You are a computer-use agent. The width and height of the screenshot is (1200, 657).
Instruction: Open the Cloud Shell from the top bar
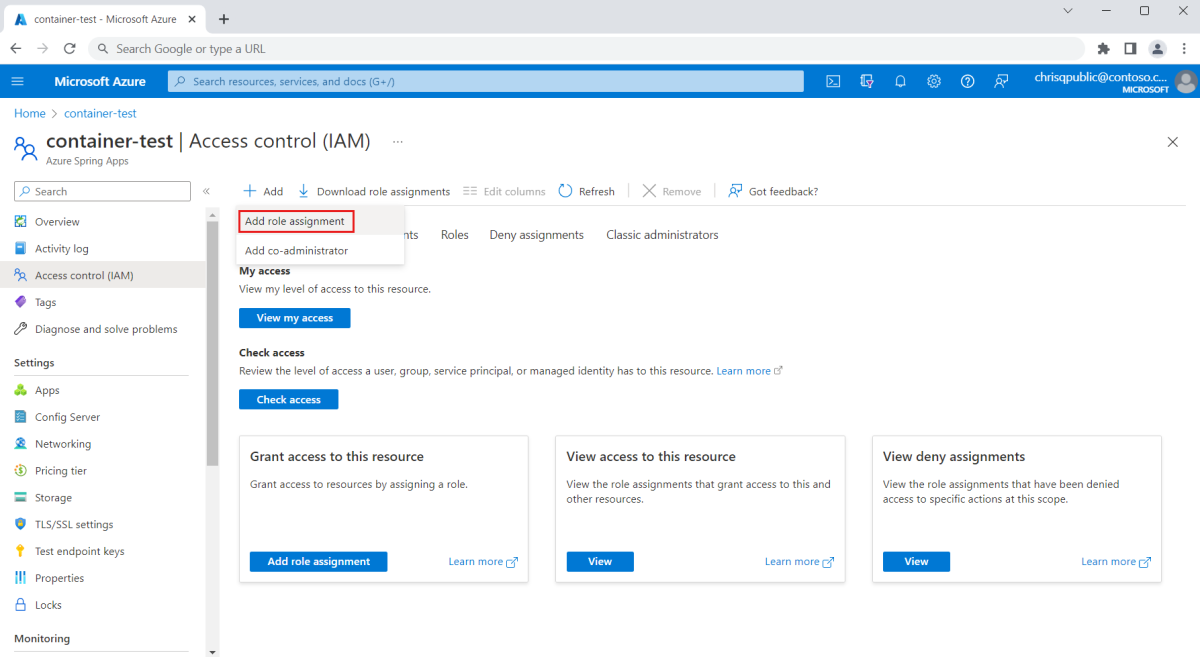tap(833, 81)
